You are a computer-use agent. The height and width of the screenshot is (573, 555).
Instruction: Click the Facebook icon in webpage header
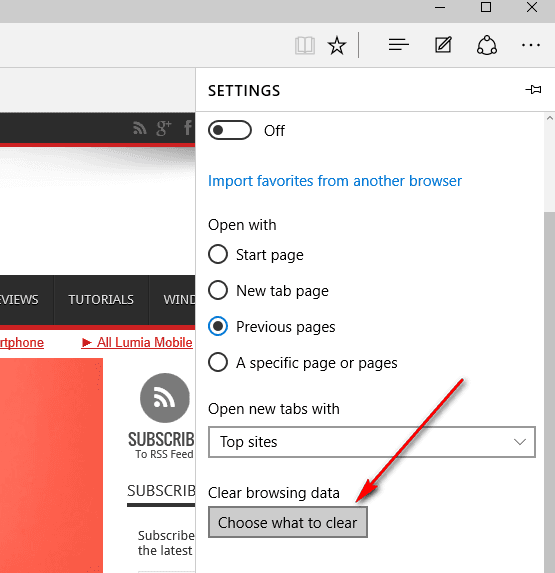coord(187,128)
